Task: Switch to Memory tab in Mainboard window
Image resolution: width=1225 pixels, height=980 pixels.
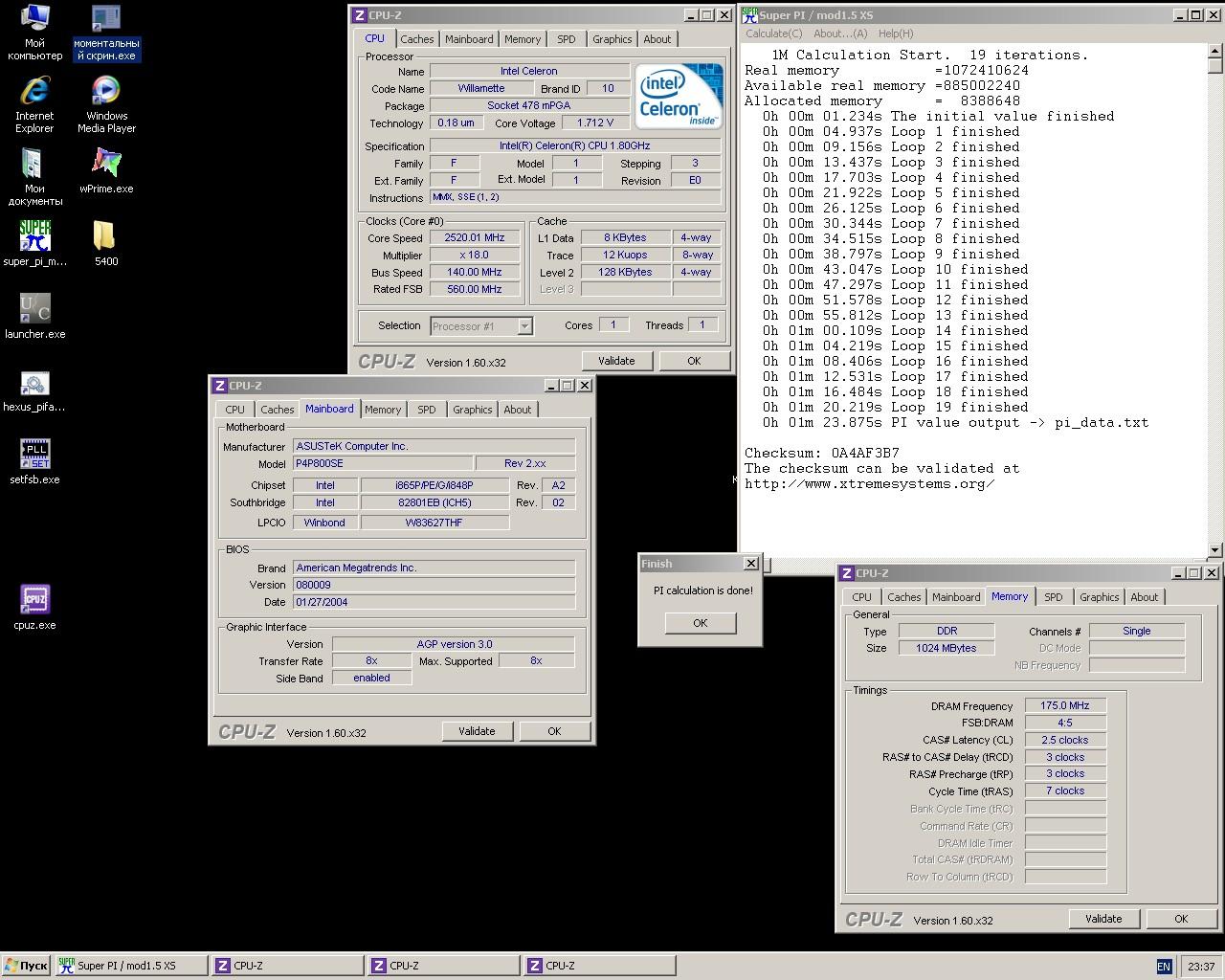Action: point(383,410)
